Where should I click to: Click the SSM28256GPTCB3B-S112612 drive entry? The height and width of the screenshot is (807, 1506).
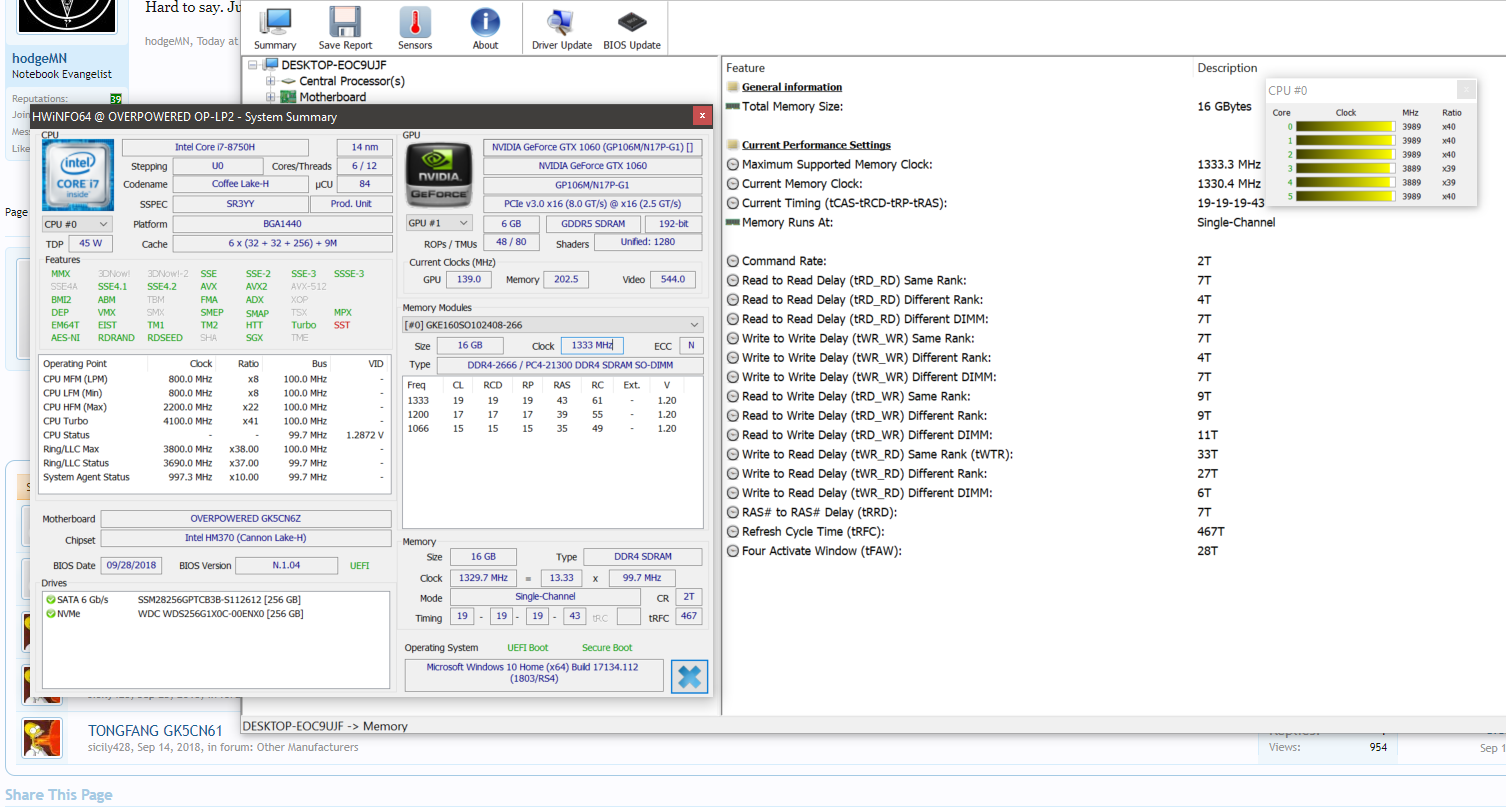point(219,600)
